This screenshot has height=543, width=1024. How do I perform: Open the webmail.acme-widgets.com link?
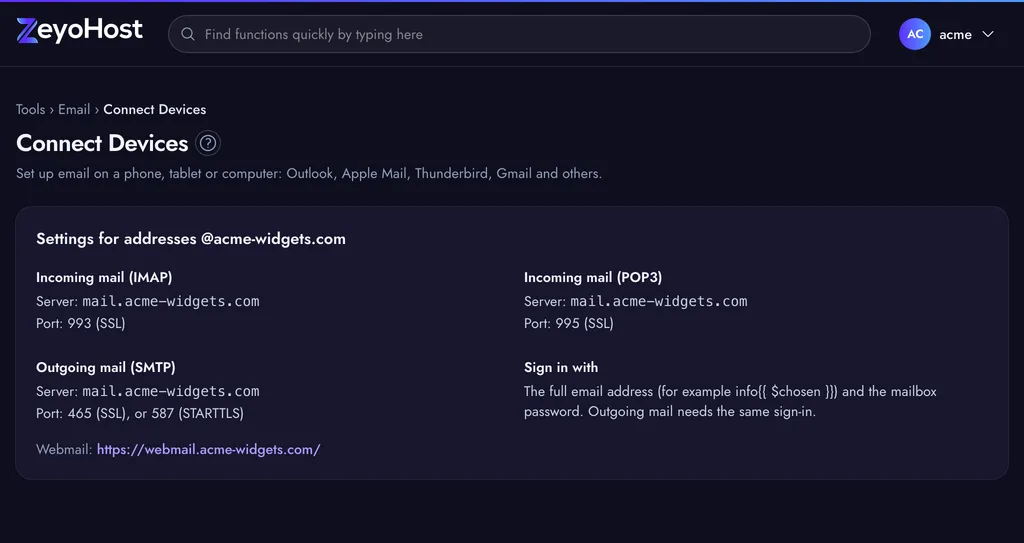tap(208, 449)
